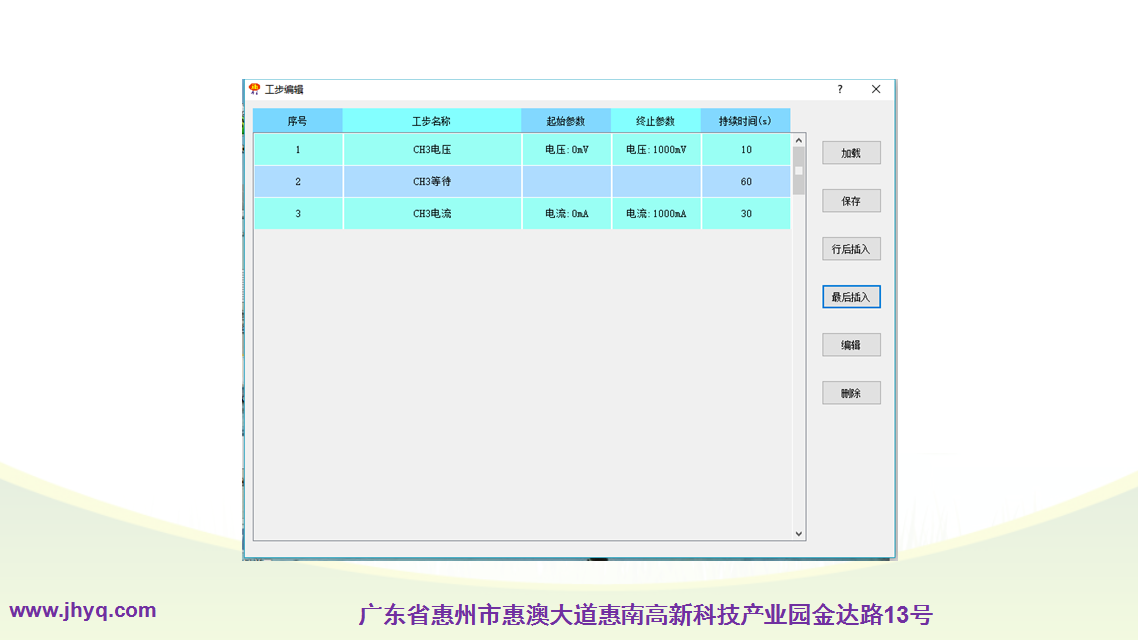Click the 终止参数 column header

[x=656, y=121]
